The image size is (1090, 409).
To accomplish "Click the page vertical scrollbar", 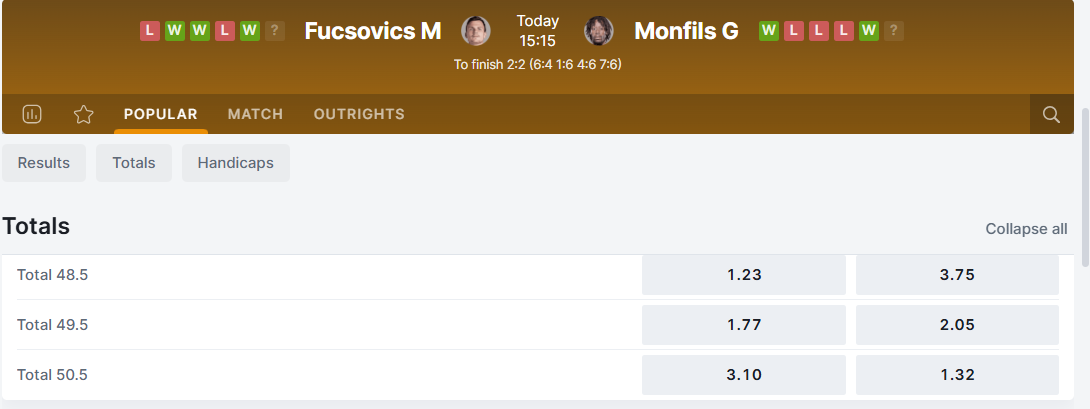I will [x=1085, y=180].
